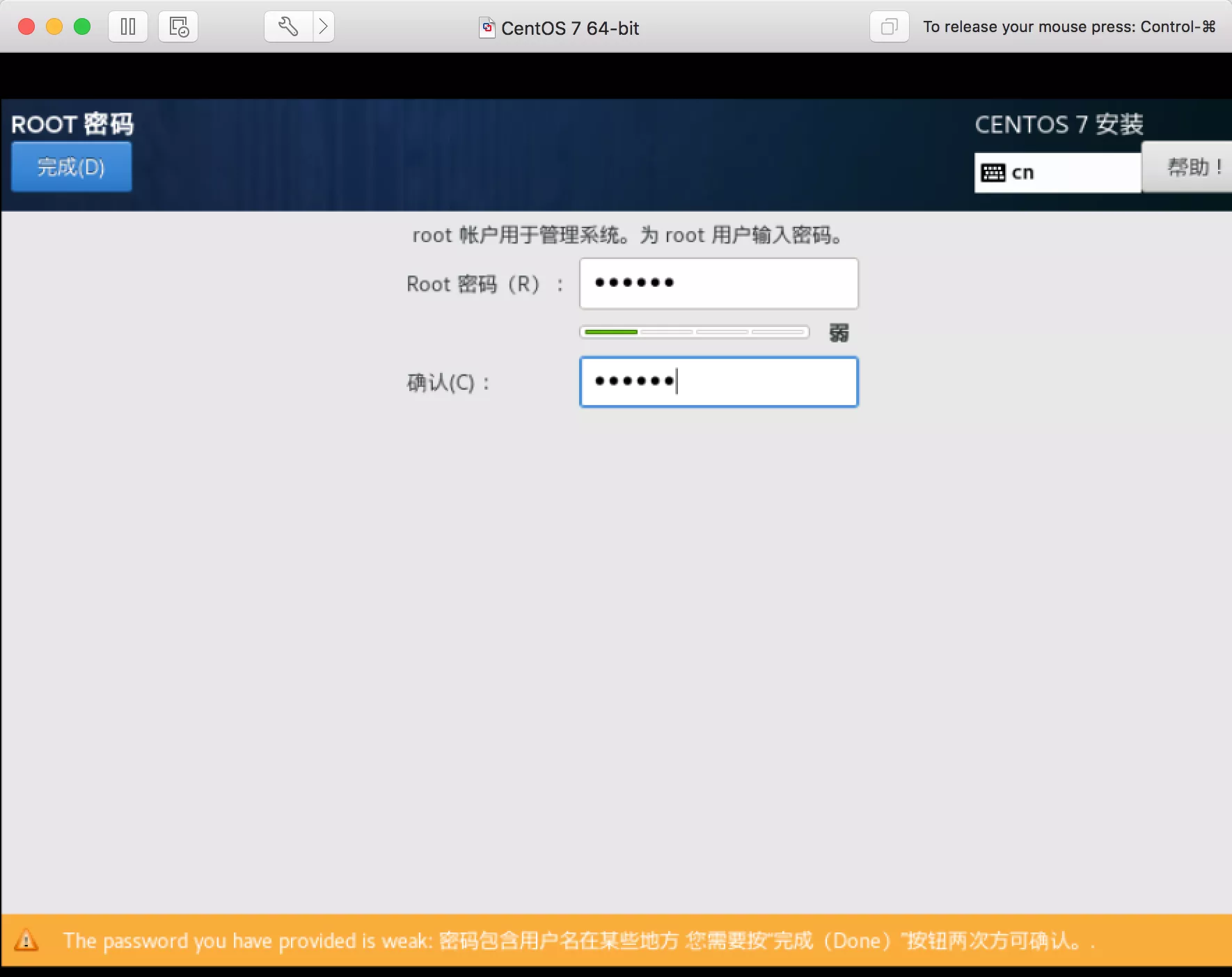Click the password strength bar
Image resolution: width=1232 pixels, height=977 pixels.
[x=695, y=332]
